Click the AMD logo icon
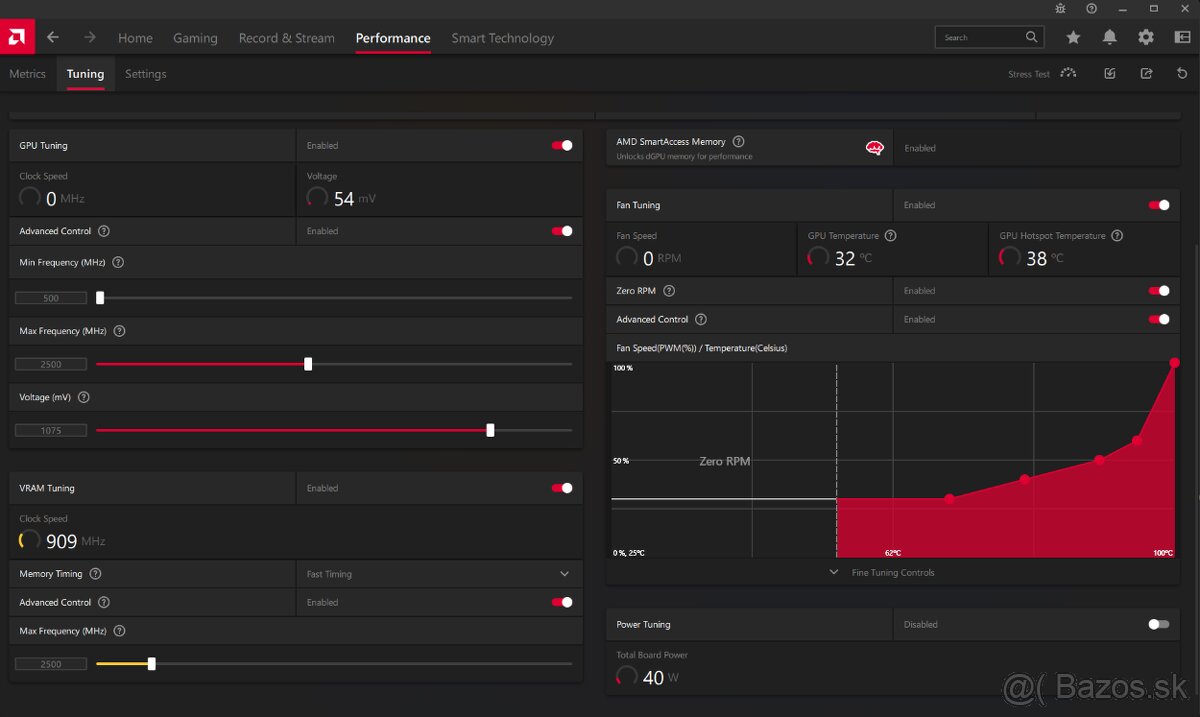 tap(17, 38)
